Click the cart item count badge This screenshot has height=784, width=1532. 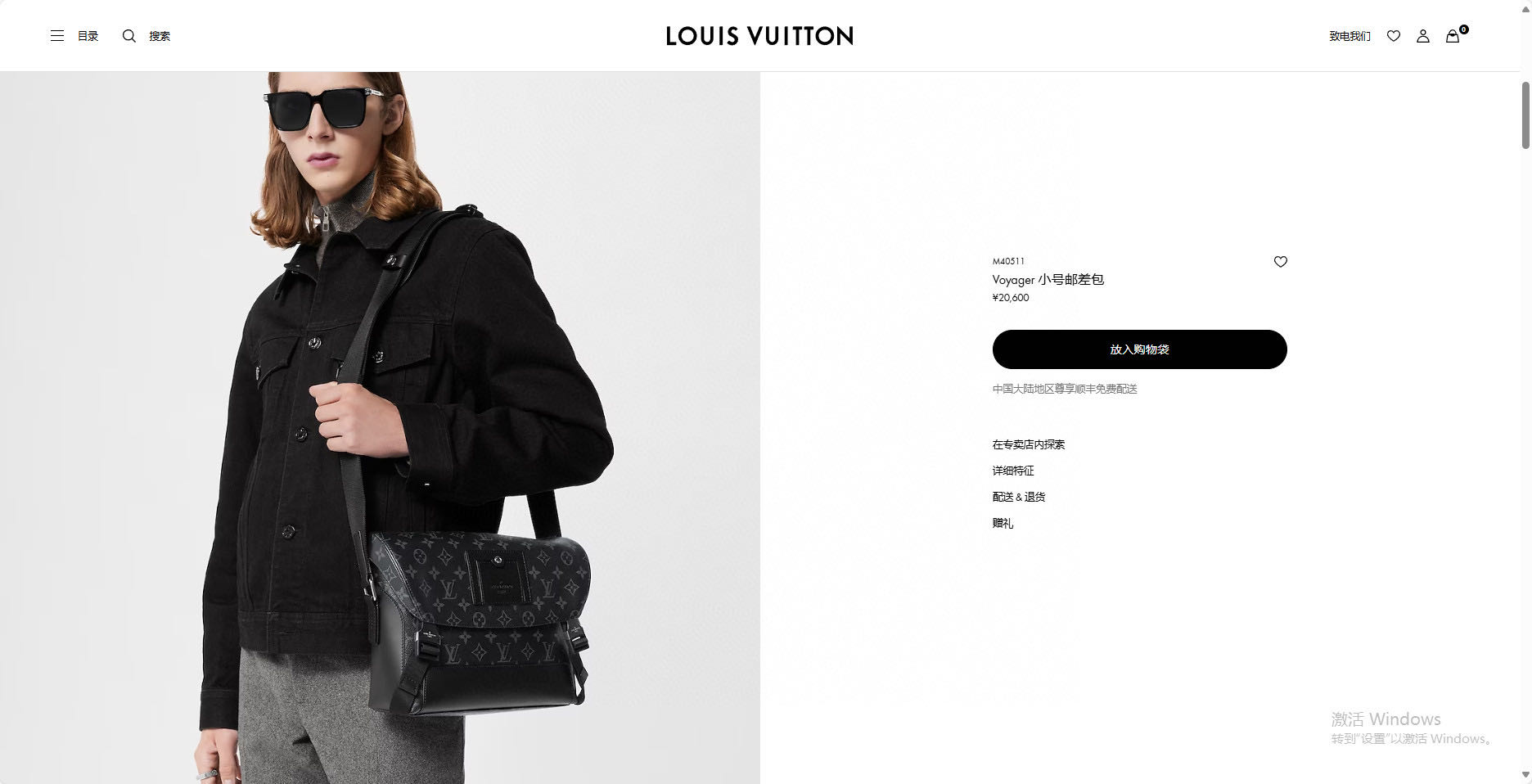tap(1463, 29)
